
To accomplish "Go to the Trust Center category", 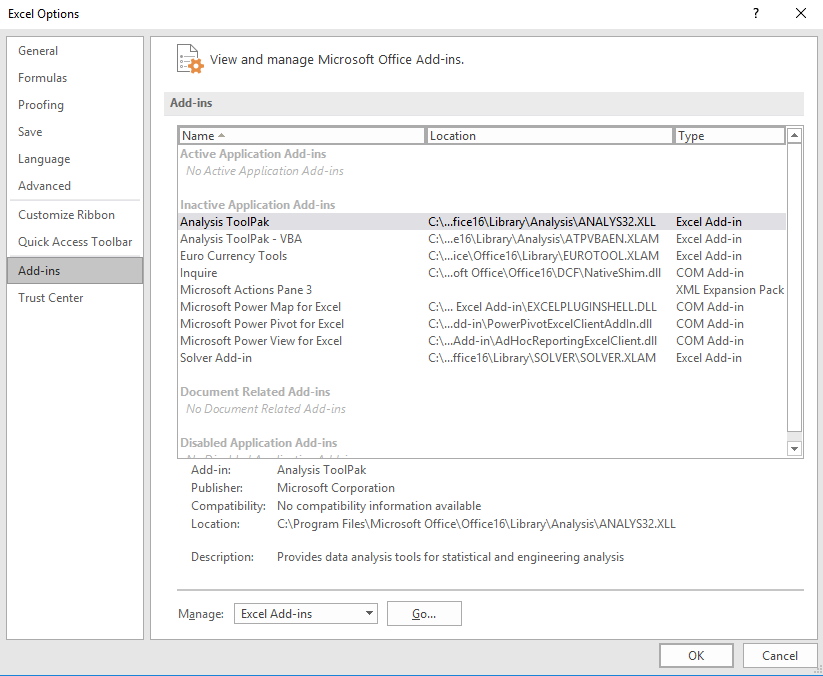I will (x=51, y=298).
